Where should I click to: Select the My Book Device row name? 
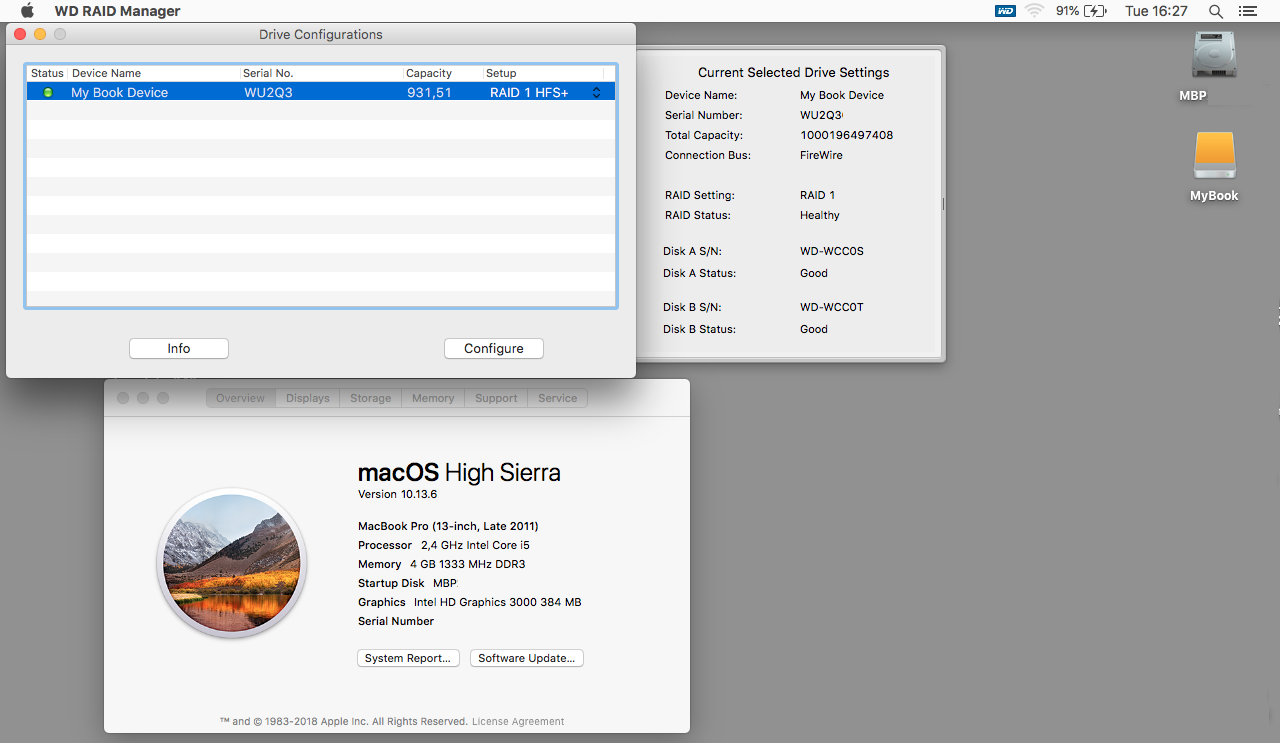pyautogui.click(x=119, y=92)
